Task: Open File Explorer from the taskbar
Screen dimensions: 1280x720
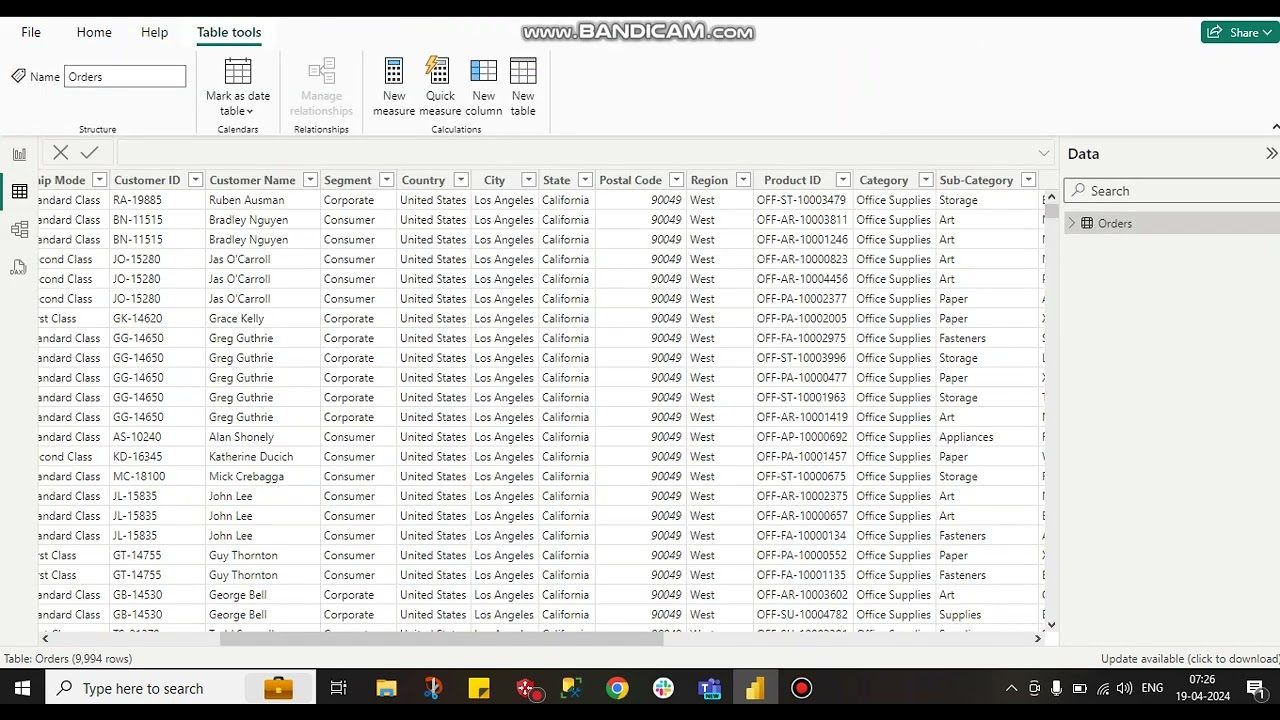Action: (x=386, y=688)
